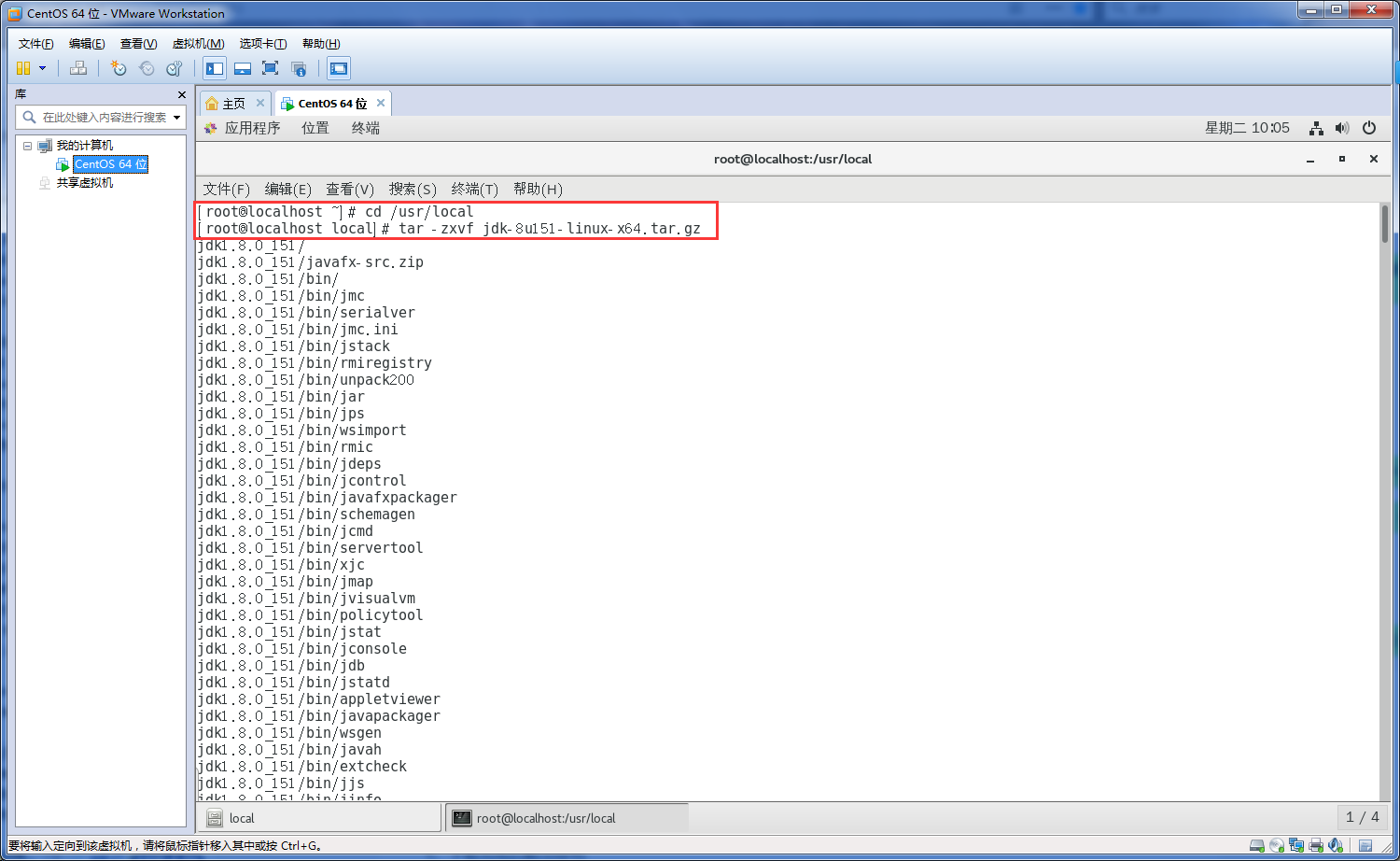Click send Ctrl+Alt+Del toolbar icon
Viewport: 1400px width, 861px height.
[78, 68]
